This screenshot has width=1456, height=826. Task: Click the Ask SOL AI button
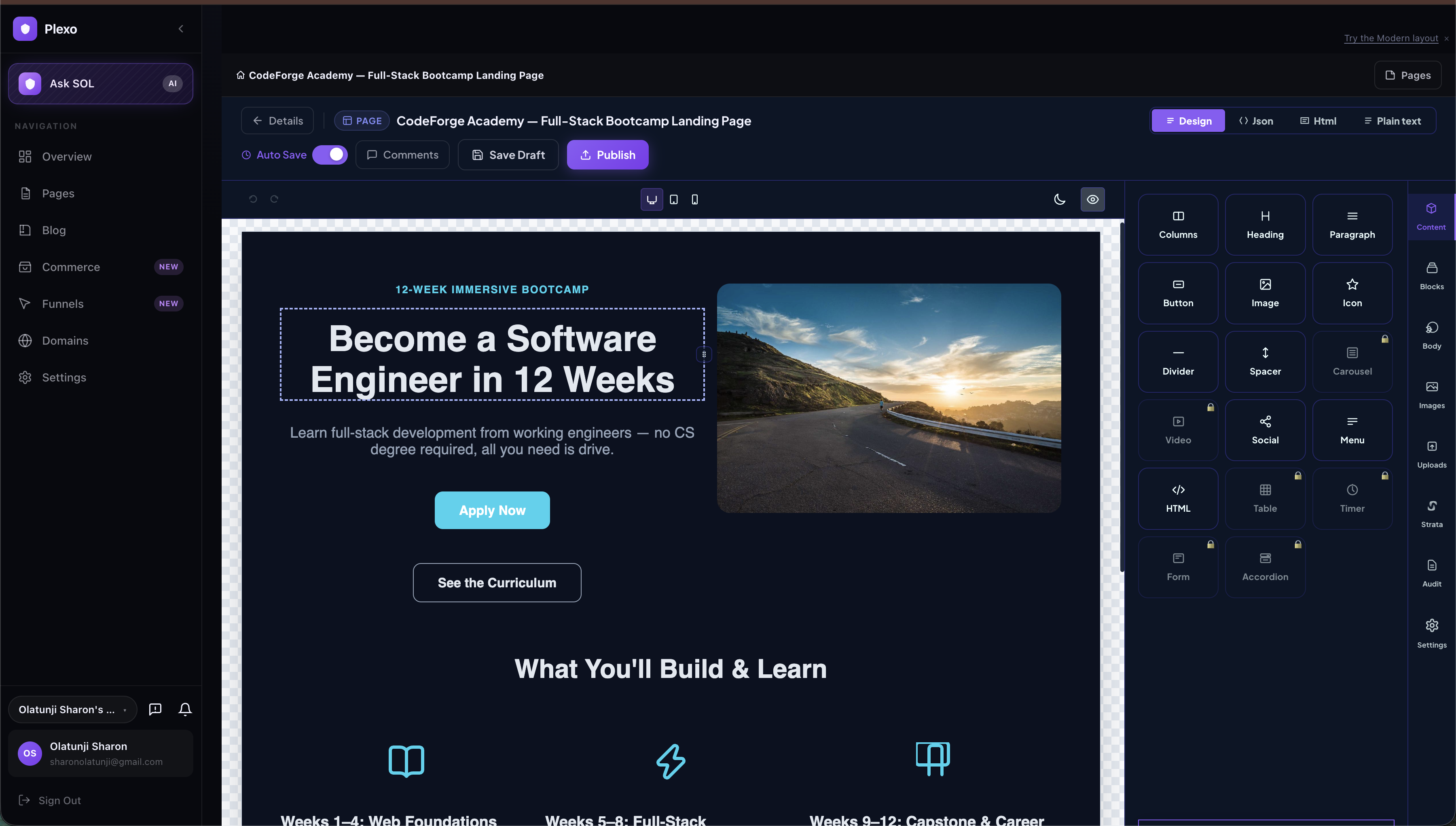100,83
